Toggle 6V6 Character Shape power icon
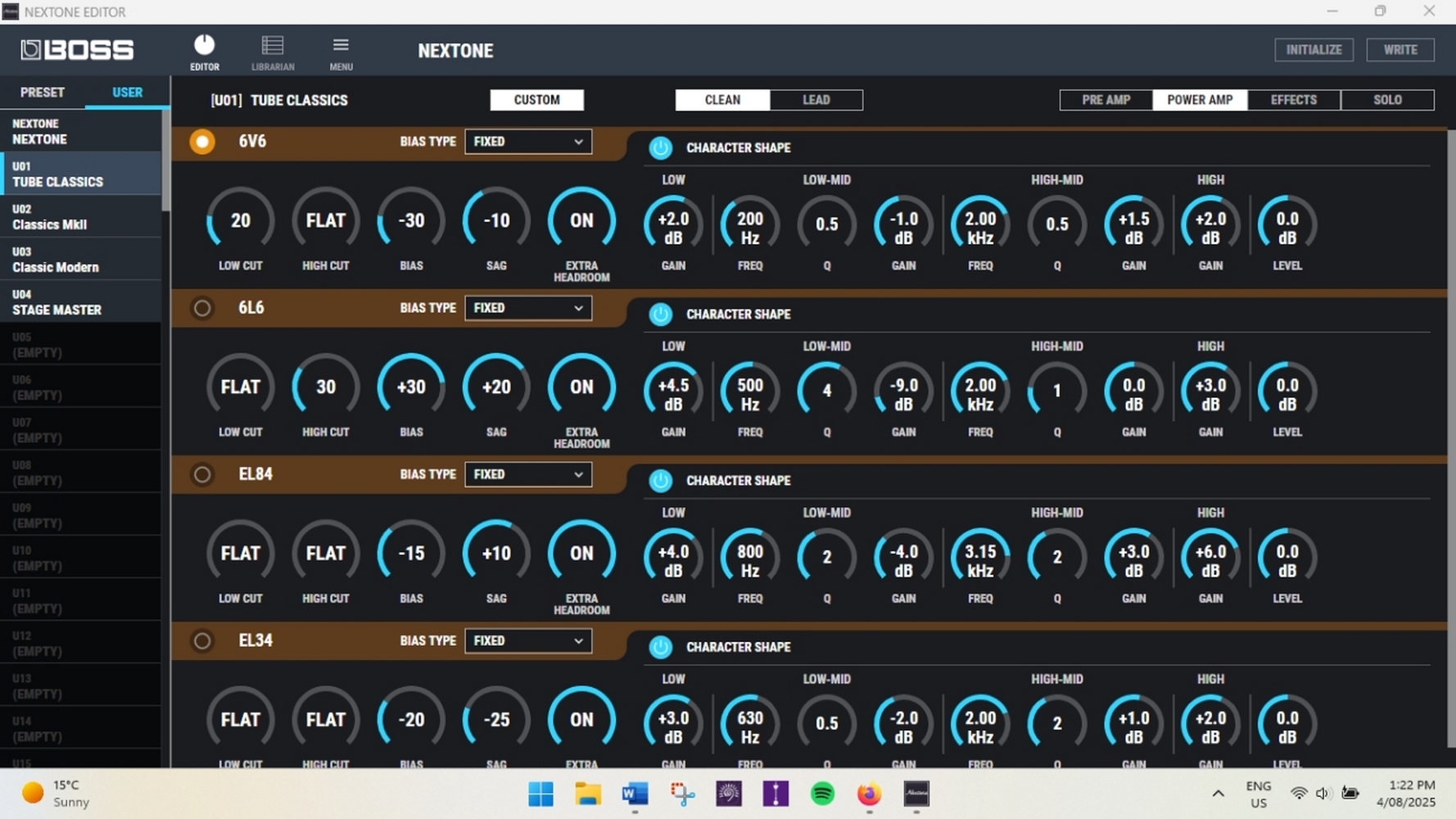 click(660, 147)
